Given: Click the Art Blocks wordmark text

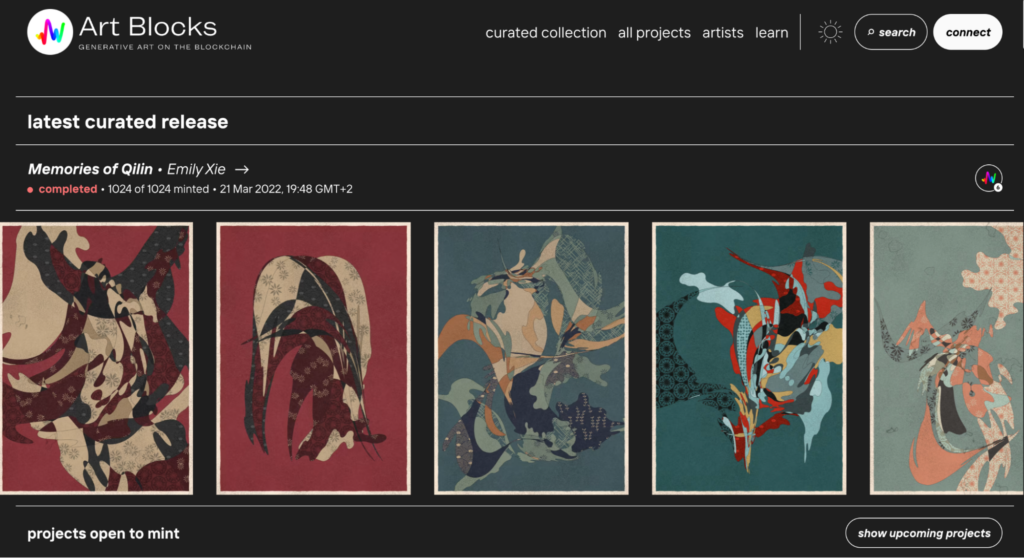Looking at the screenshot, I should (x=148, y=27).
